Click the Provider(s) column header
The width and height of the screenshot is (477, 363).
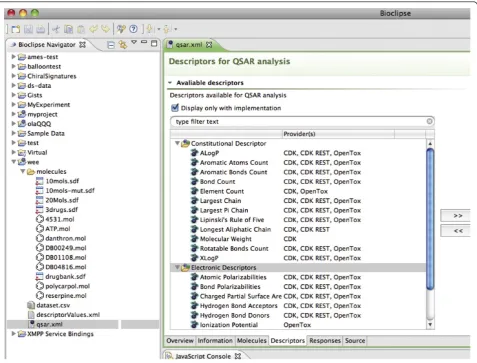click(338, 134)
